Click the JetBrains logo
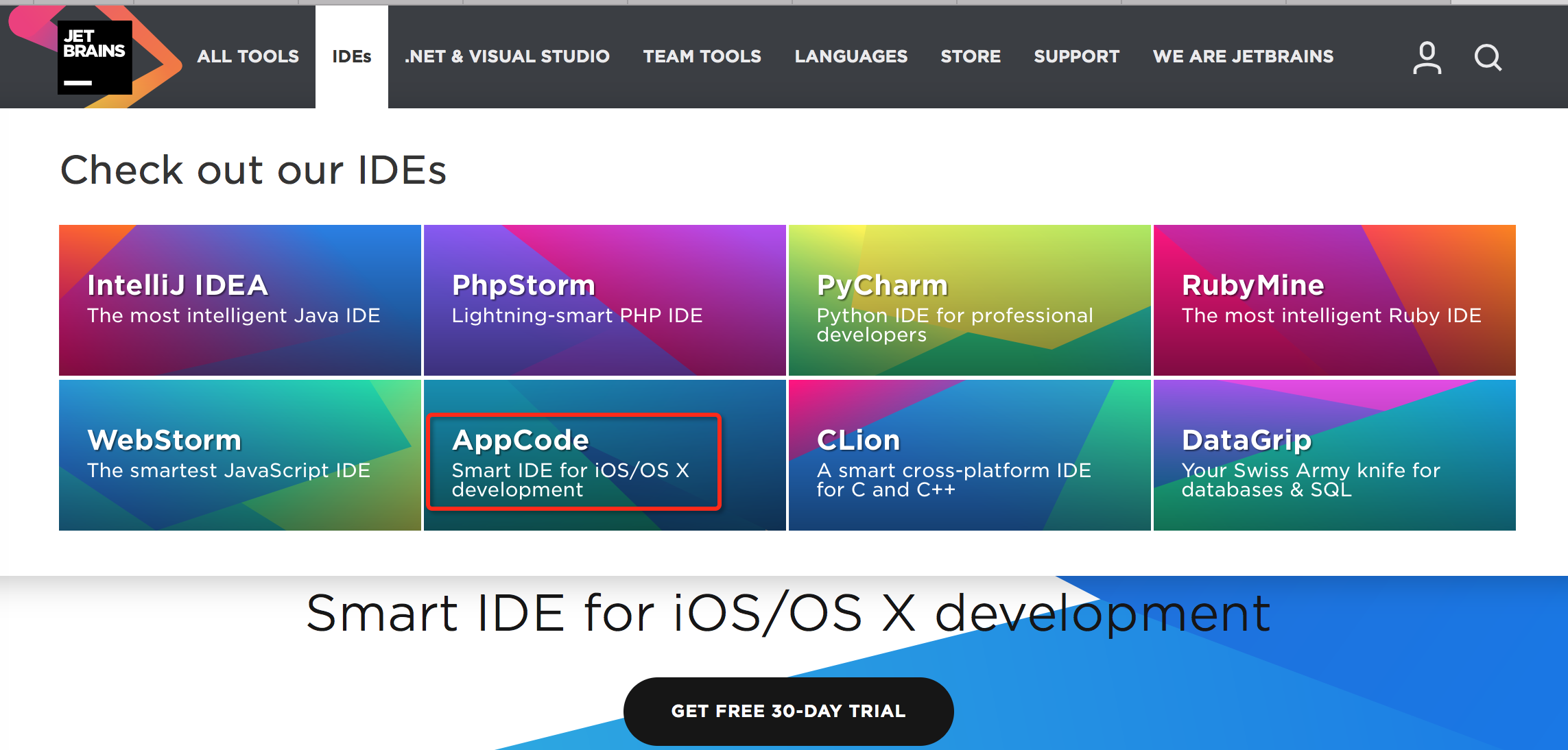The width and height of the screenshot is (1568, 750). [x=95, y=58]
